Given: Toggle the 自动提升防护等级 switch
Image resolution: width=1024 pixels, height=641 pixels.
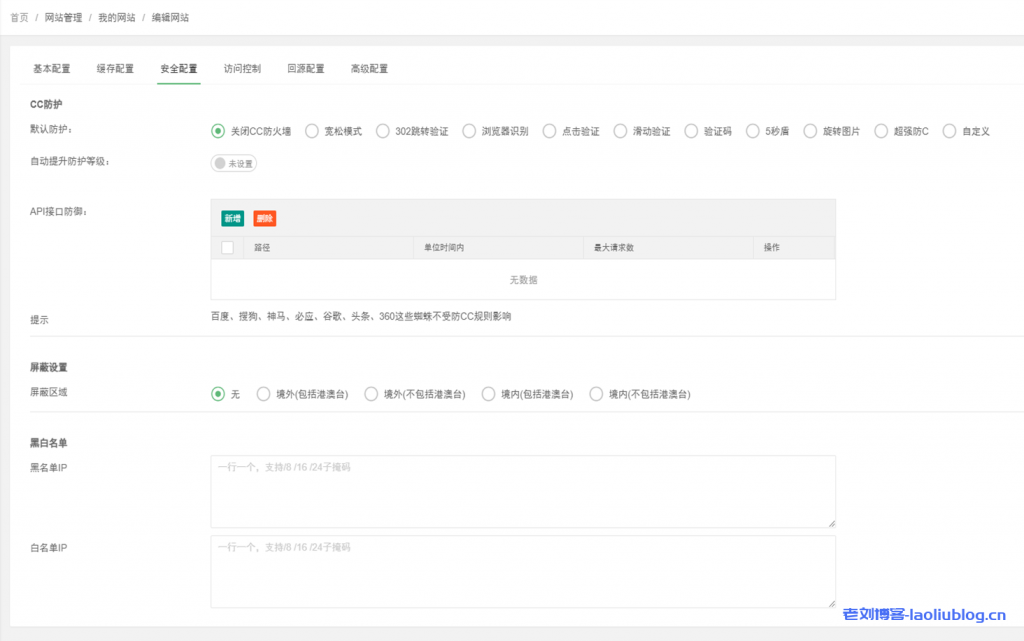Looking at the screenshot, I should [x=233, y=163].
